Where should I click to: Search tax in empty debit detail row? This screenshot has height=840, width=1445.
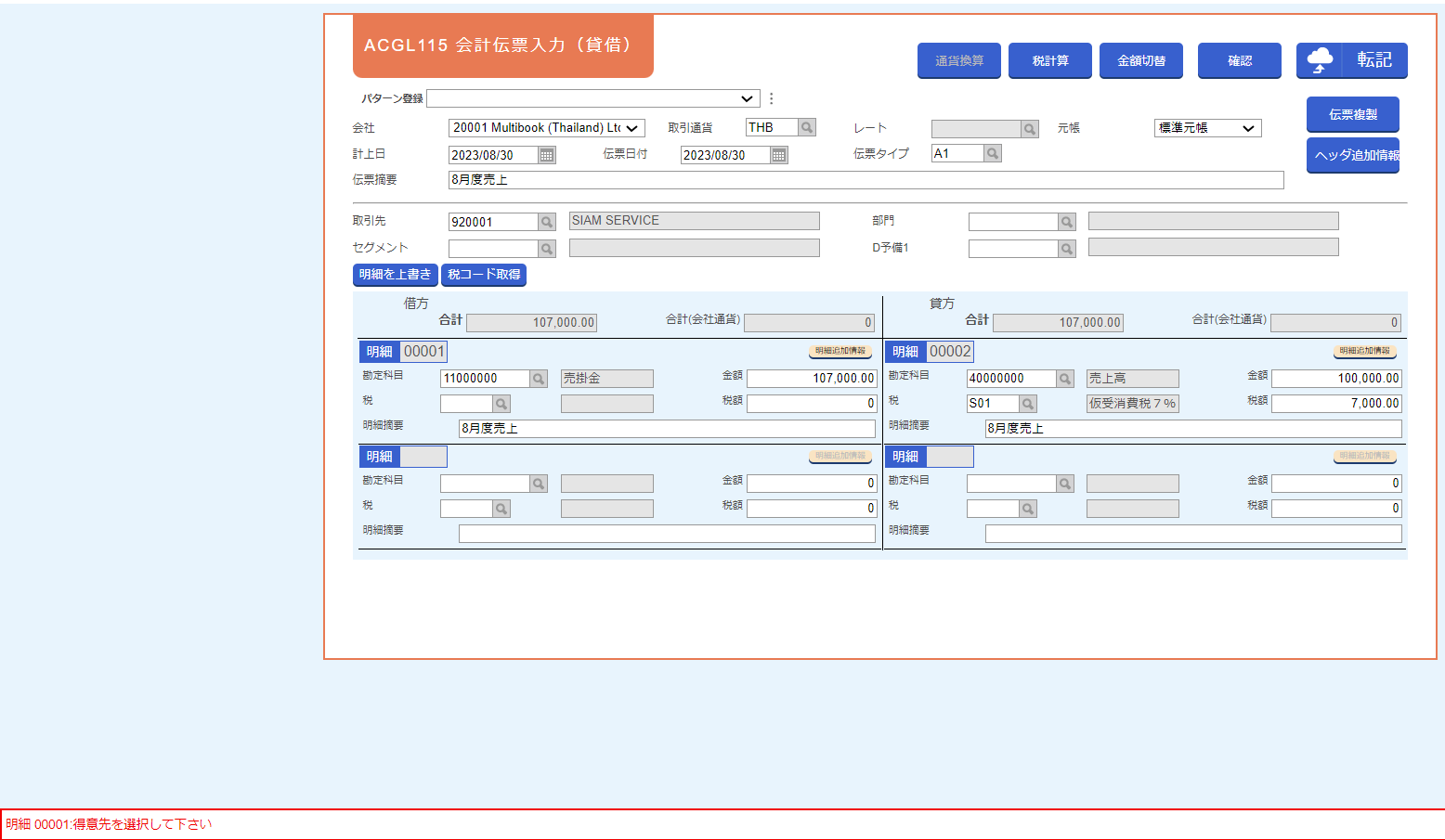[x=501, y=509]
